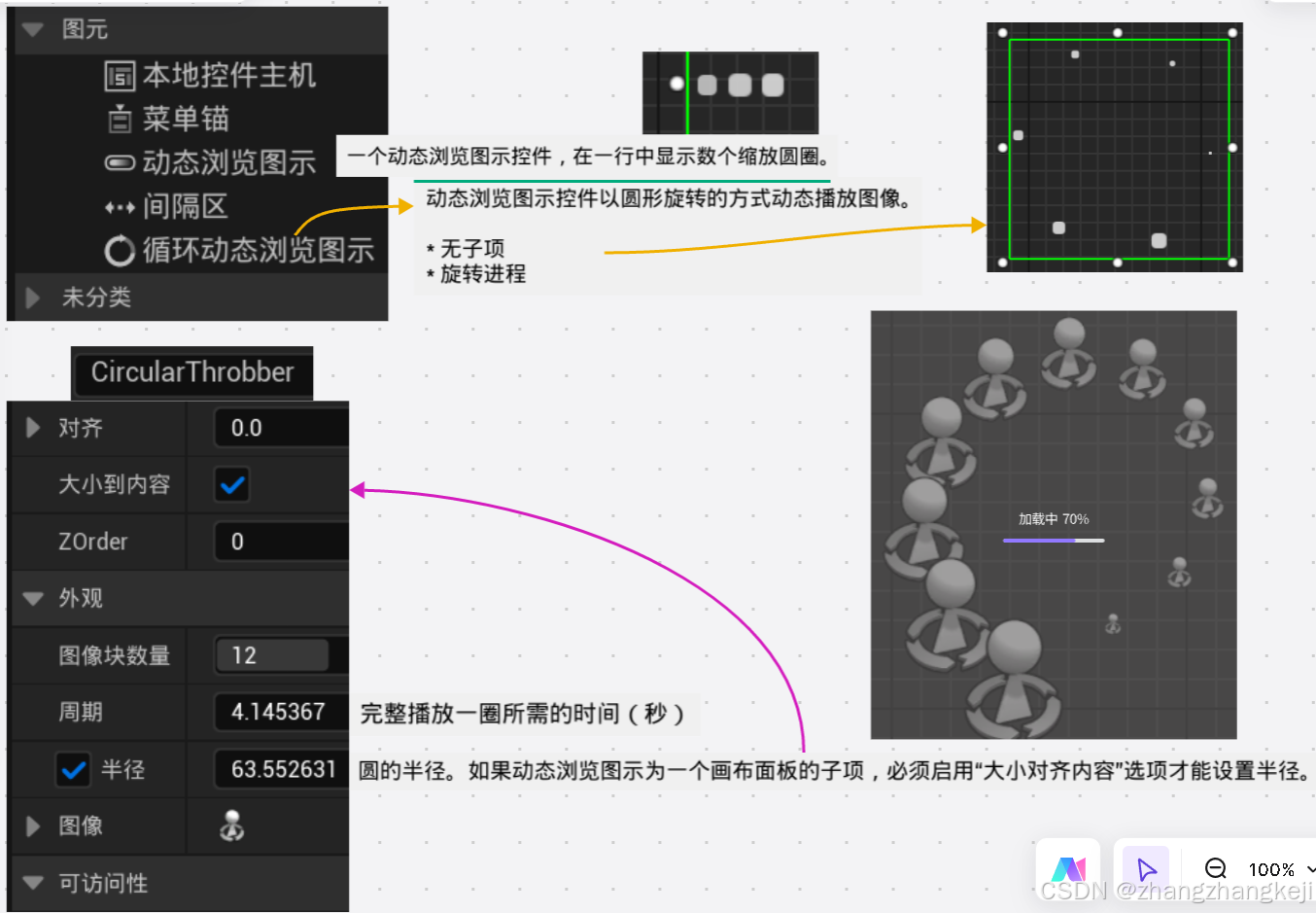The height and width of the screenshot is (913, 1316).
Task: Click the CircularThrobber header label
Action: click(x=191, y=371)
